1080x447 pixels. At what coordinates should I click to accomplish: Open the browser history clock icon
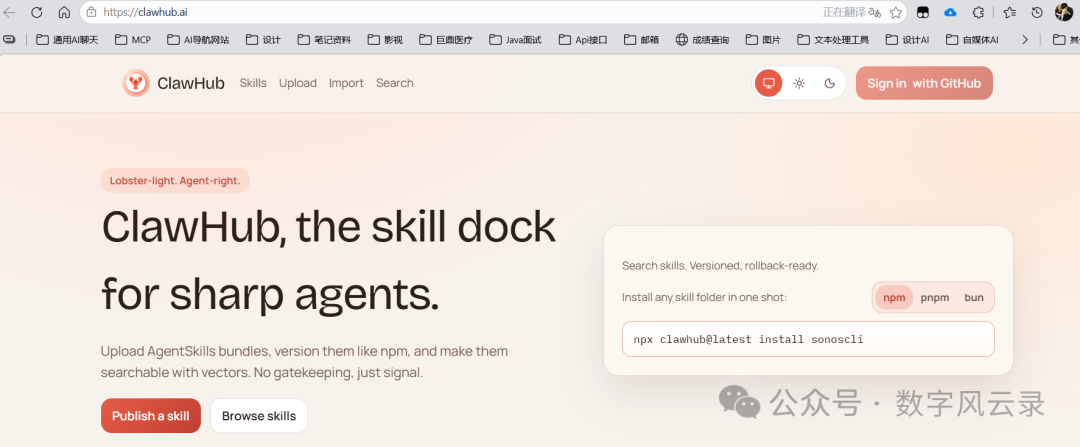tap(1037, 12)
